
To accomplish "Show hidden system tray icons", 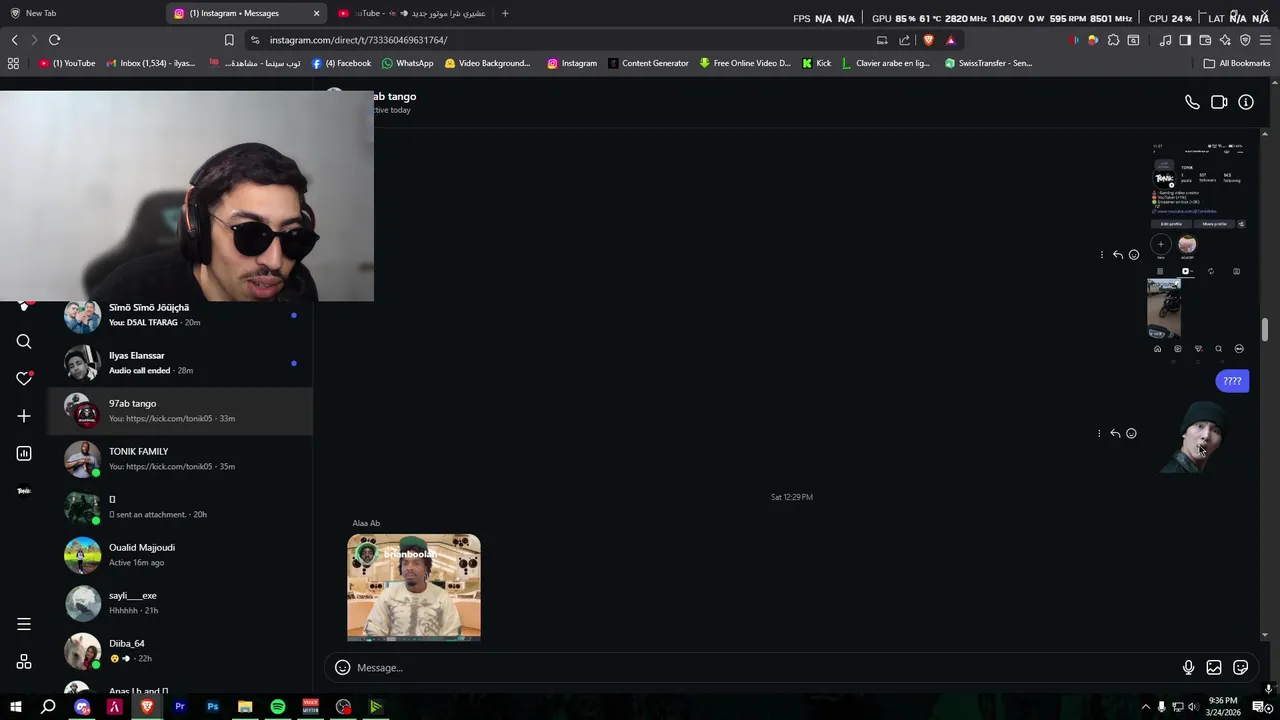I will (x=1145, y=707).
